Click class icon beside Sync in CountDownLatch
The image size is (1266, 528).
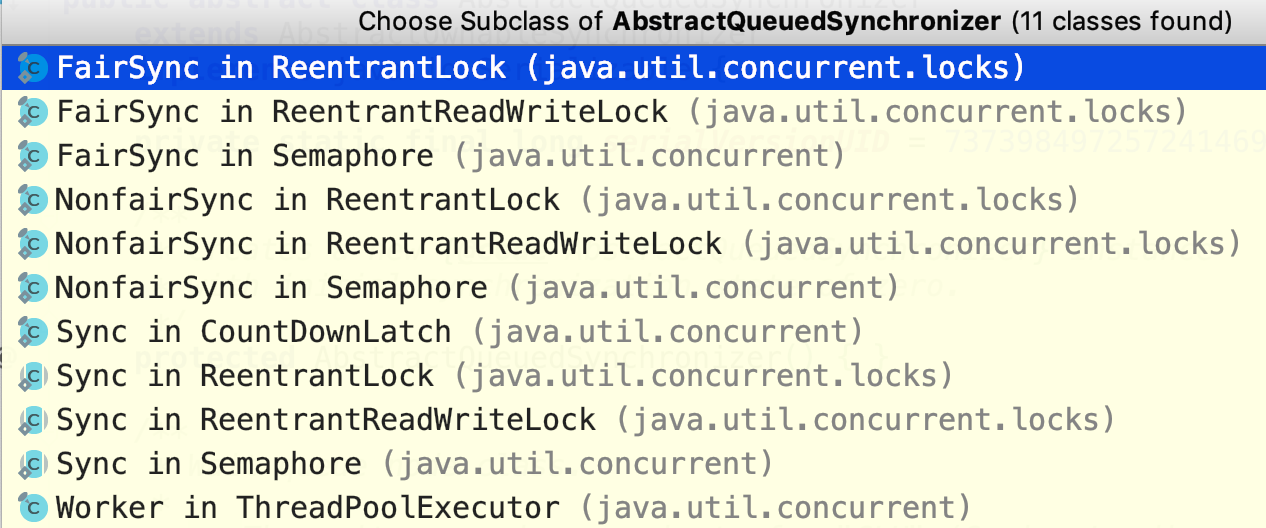coord(33,332)
